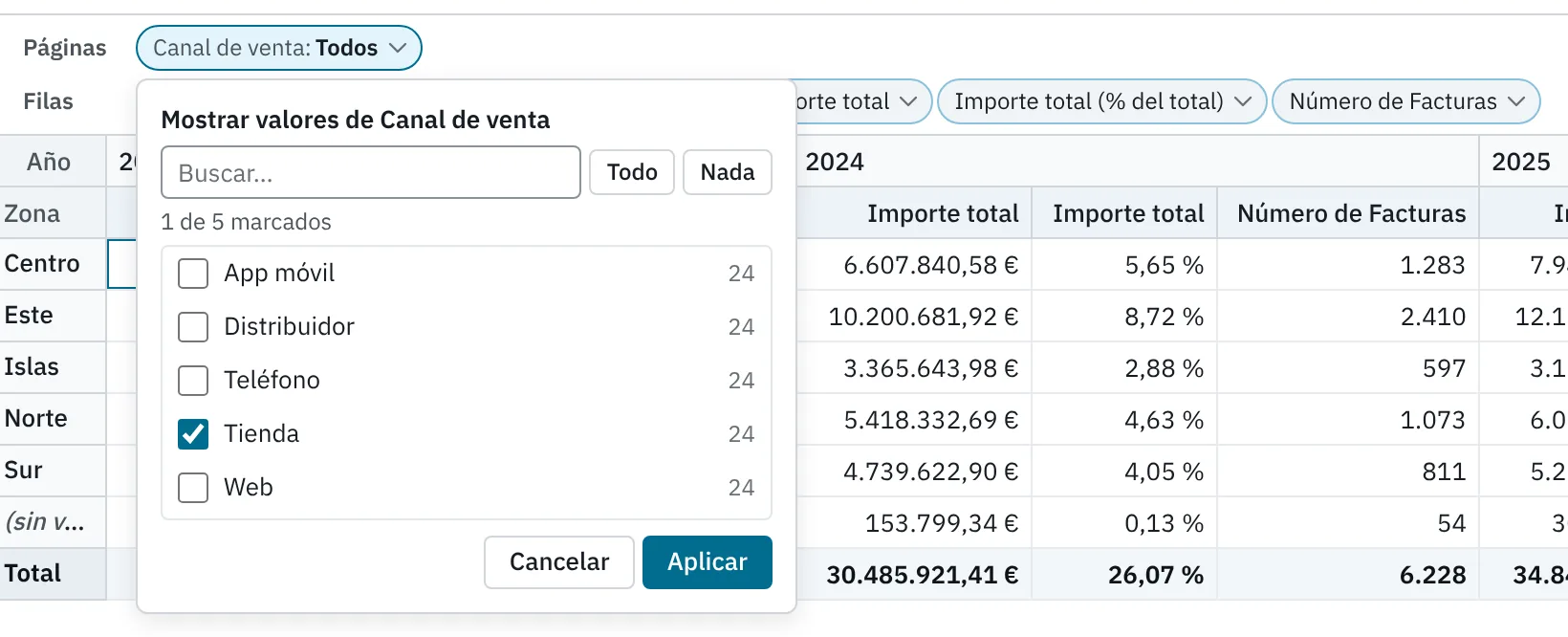This screenshot has width=1568, height=637.
Task: Click the 4,63 % cell
Action: click(x=1124, y=420)
